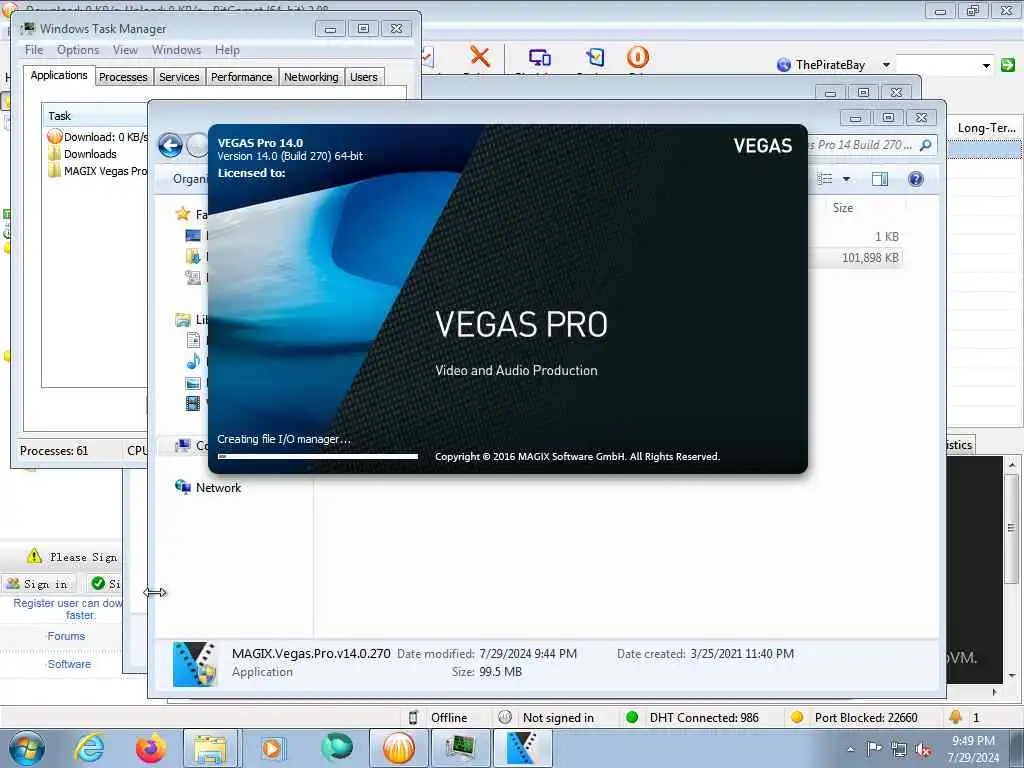Viewport: 1024px width, 768px height.
Task: Open the Options menu in Task Manager
Action: point(78,50)
